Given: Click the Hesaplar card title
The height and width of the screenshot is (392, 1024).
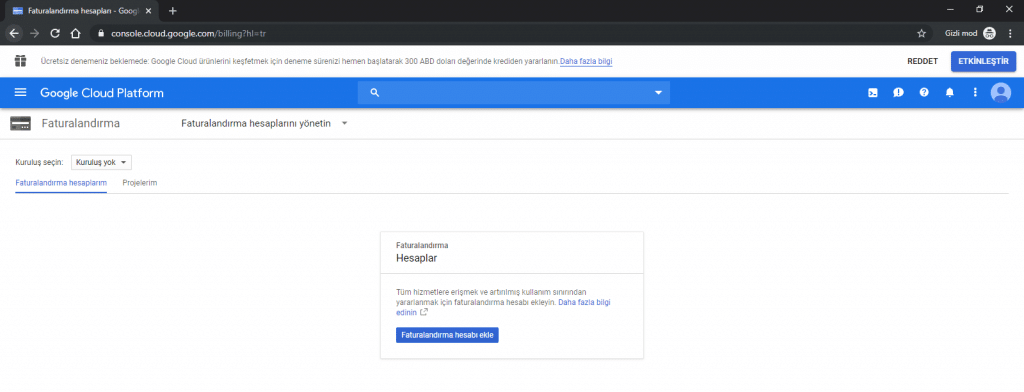Looking at the screenshot, I should click(417, 258).
